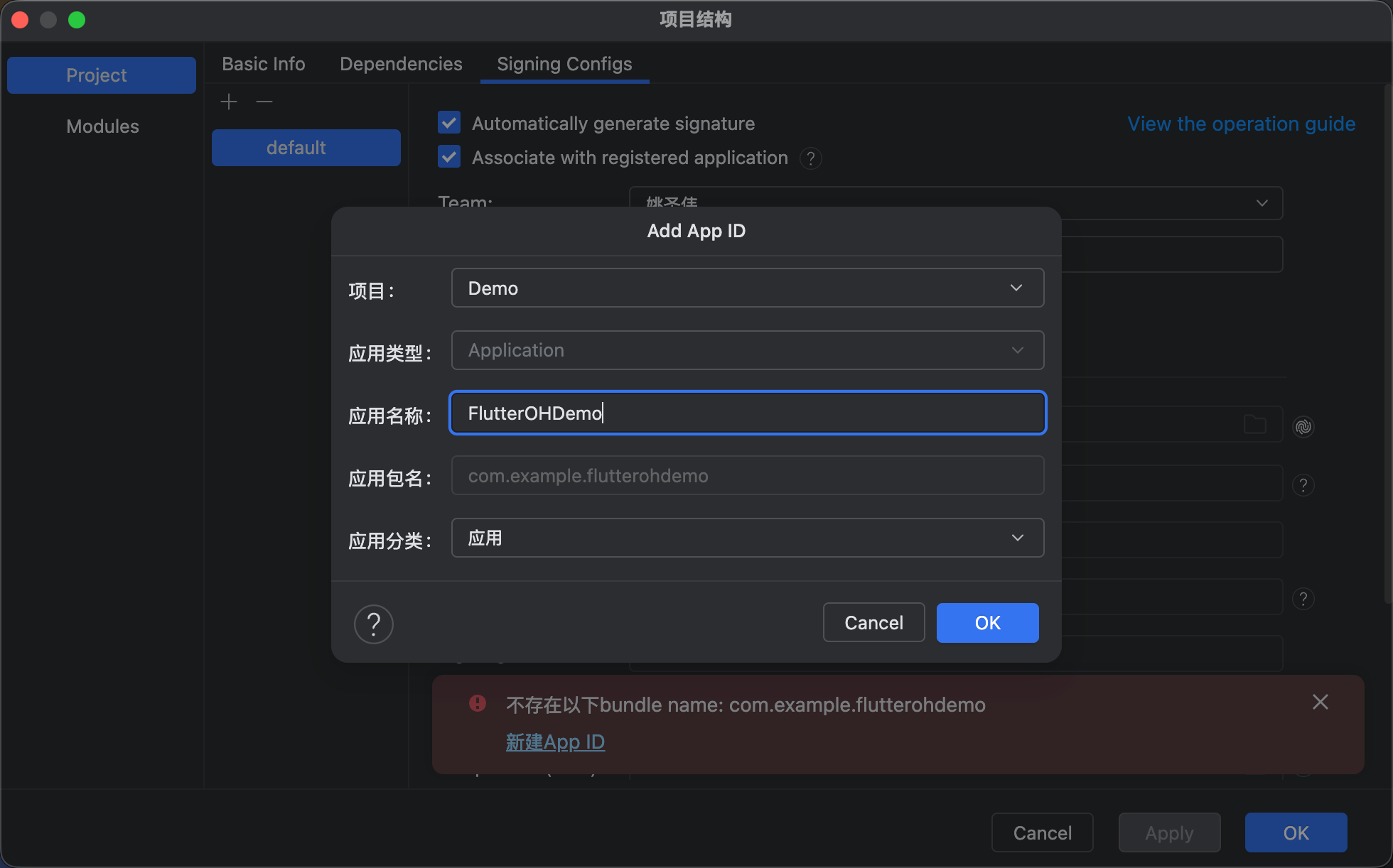The width and height of the screenshot is (1393, 868).
Task: Click the folder browse icon
Action: pos(1254,425)
